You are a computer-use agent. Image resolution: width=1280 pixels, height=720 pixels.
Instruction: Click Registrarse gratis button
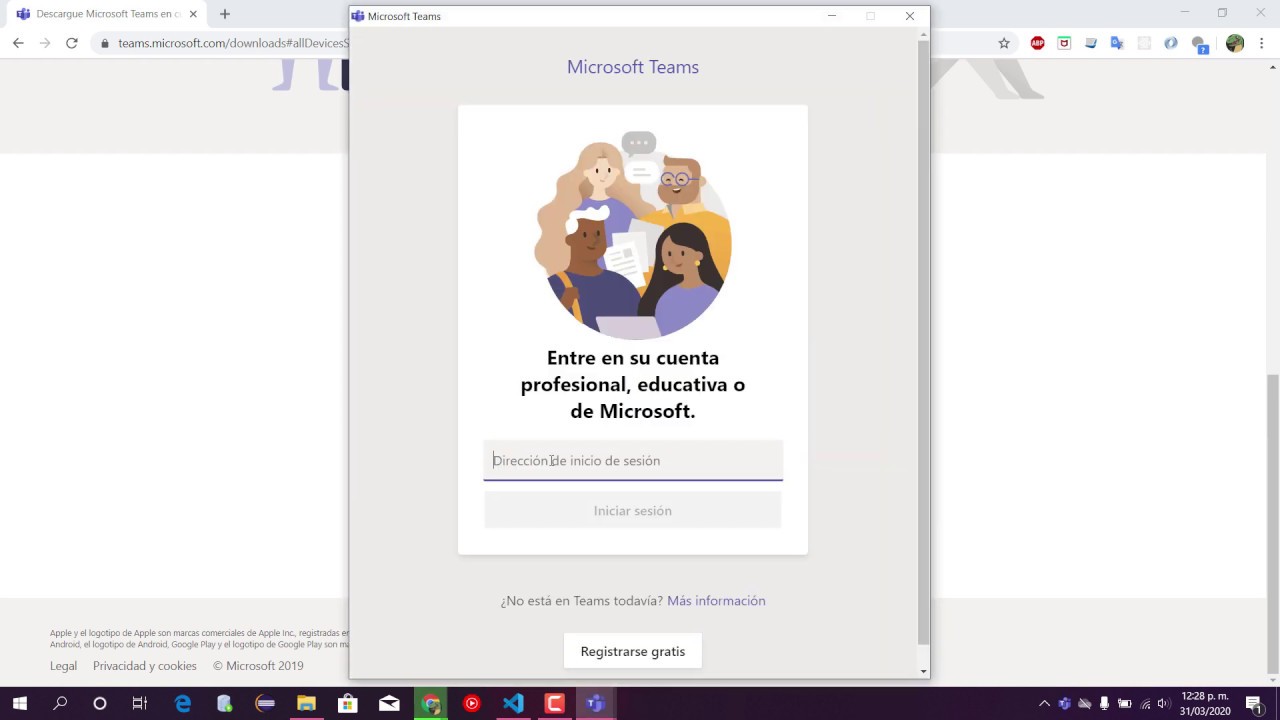633,651
